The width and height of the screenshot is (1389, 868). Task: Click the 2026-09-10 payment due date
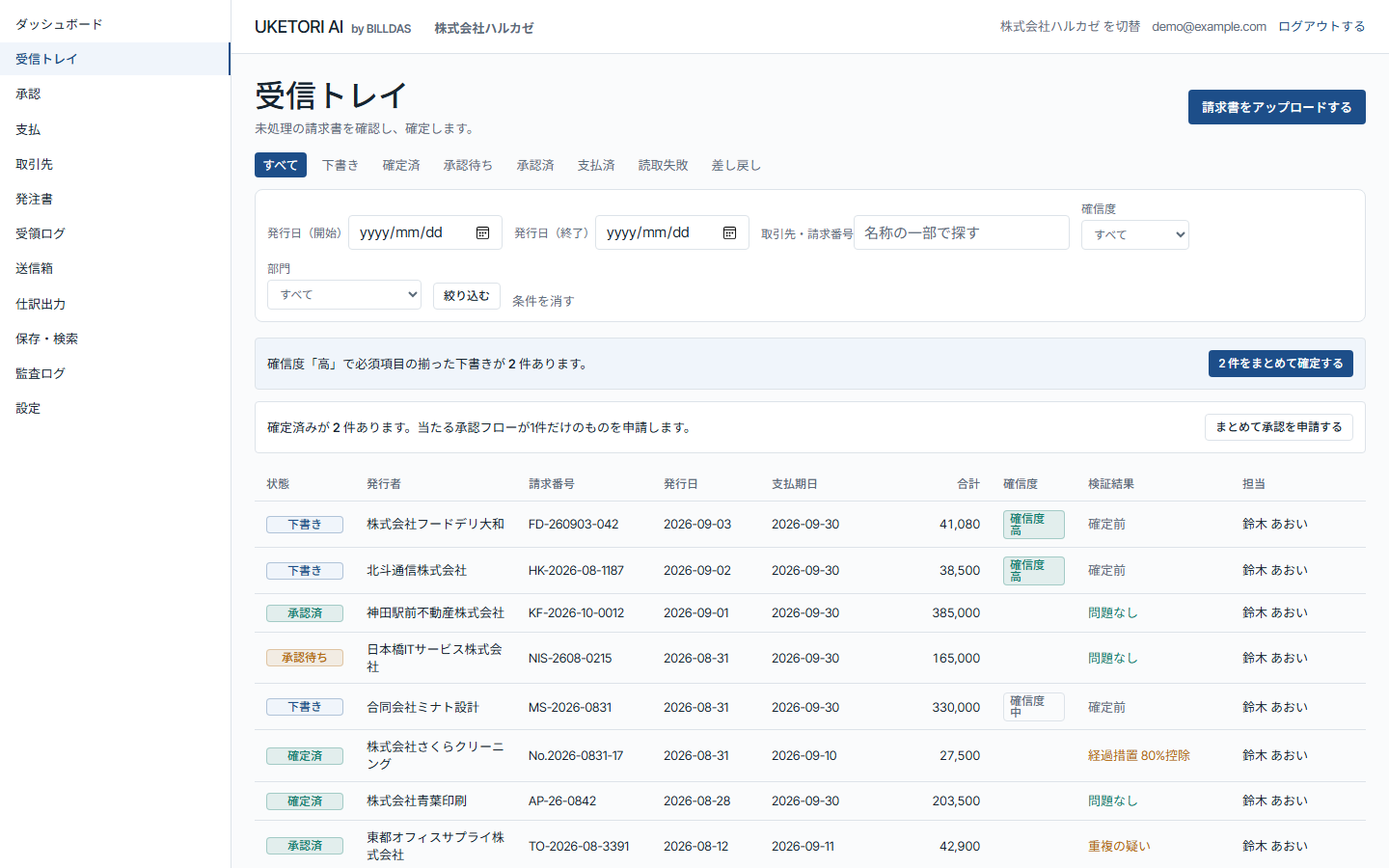(x=804, y=756)
